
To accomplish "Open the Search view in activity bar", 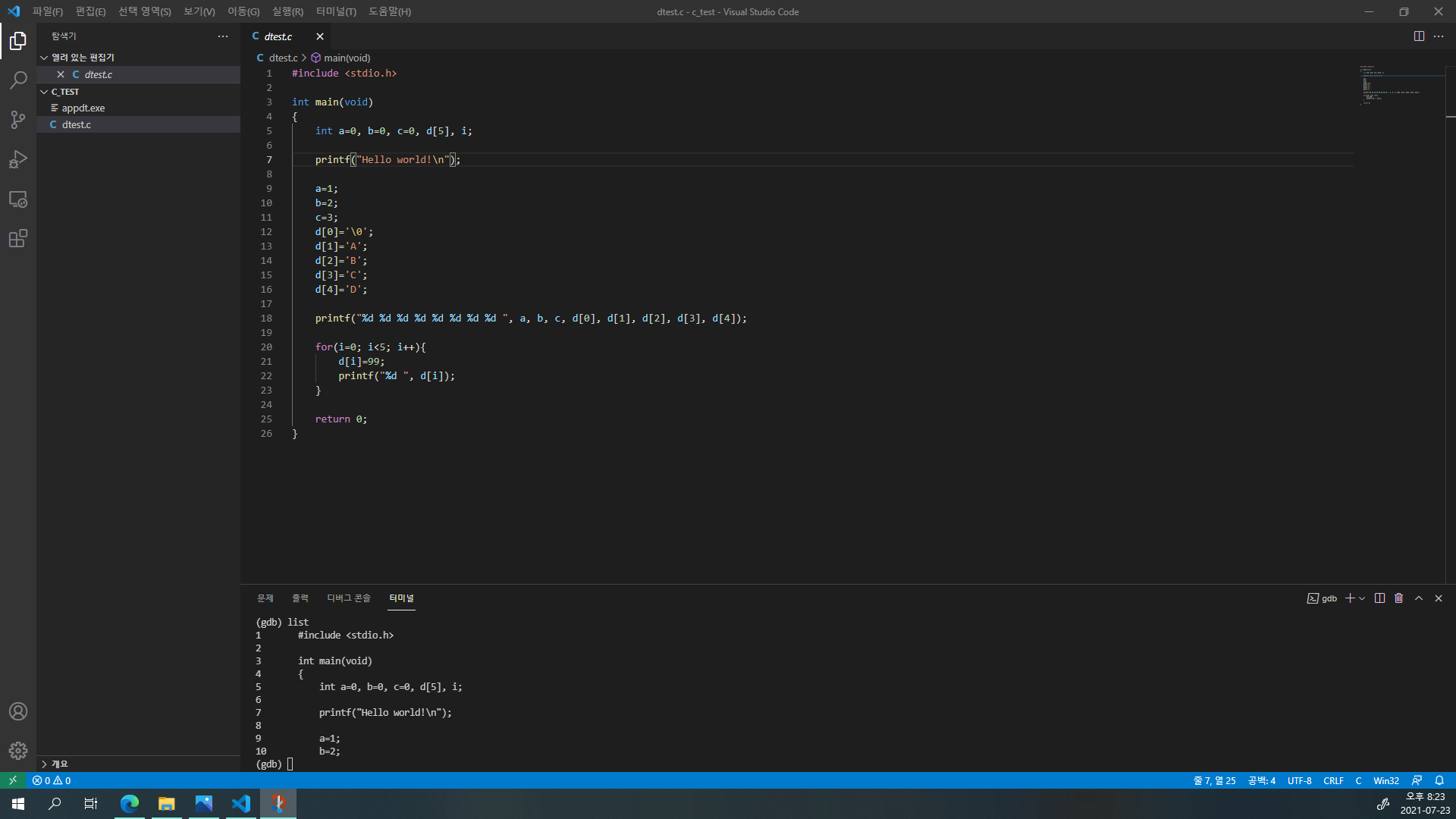I will [x=18, y=80].
